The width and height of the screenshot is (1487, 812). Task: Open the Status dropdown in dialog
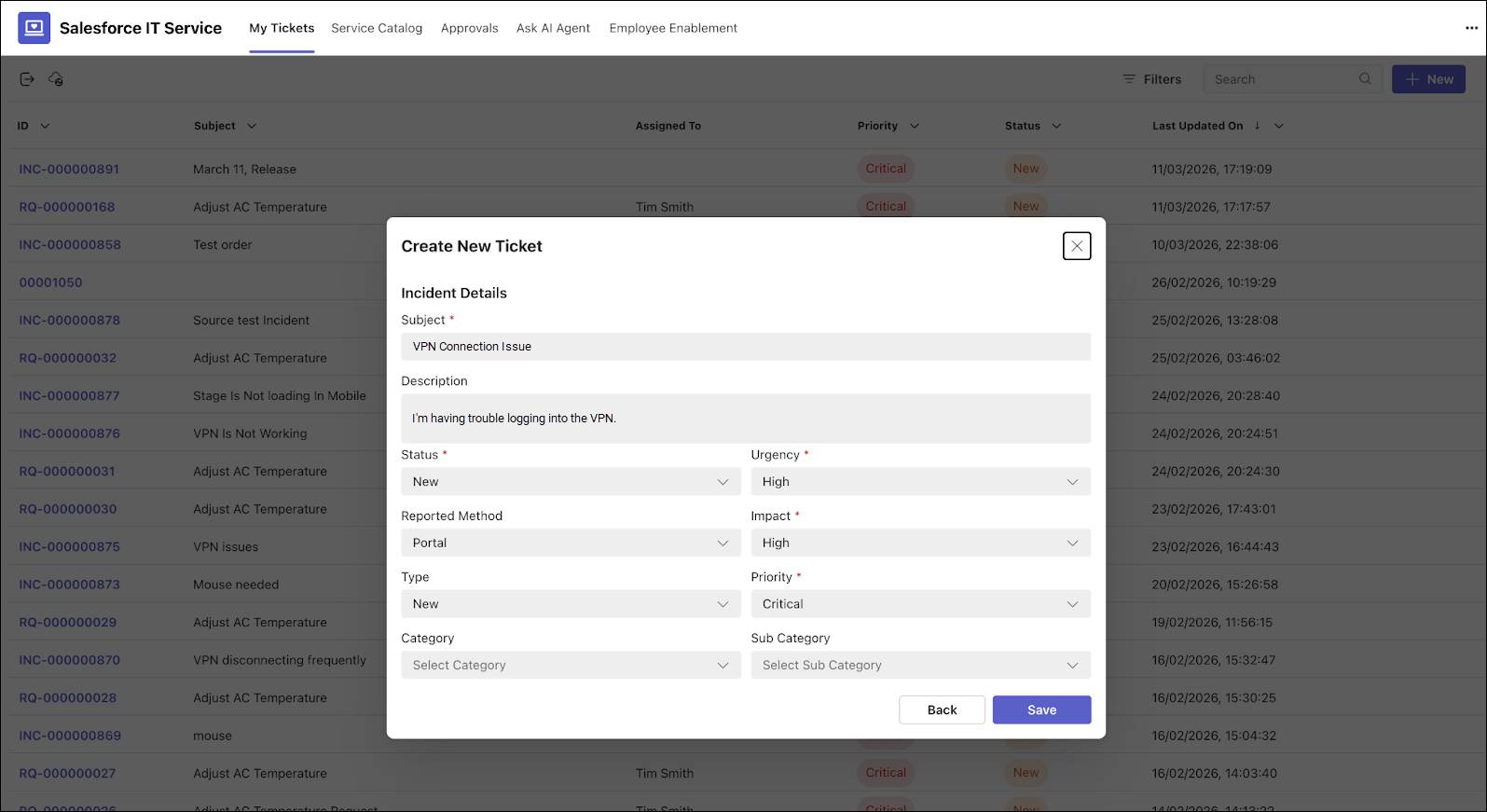coord(571,482)
